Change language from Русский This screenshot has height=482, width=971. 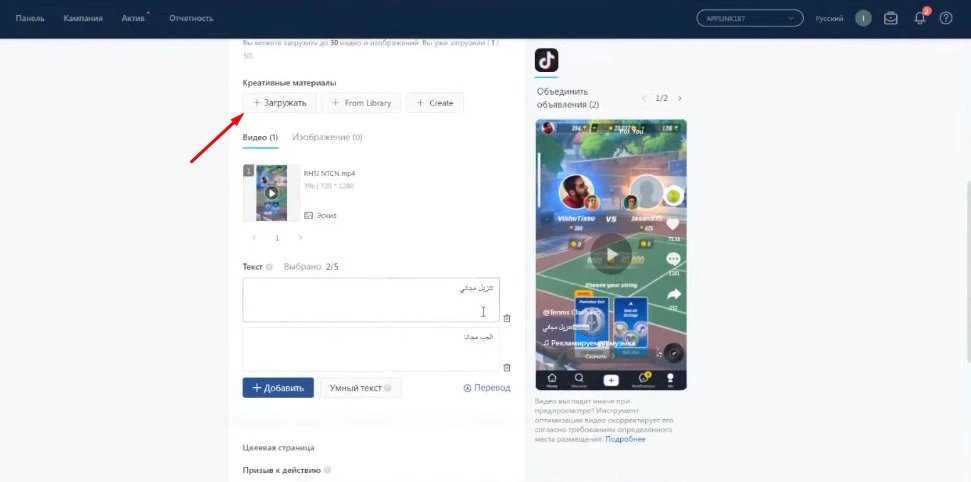tap(829, 19)
